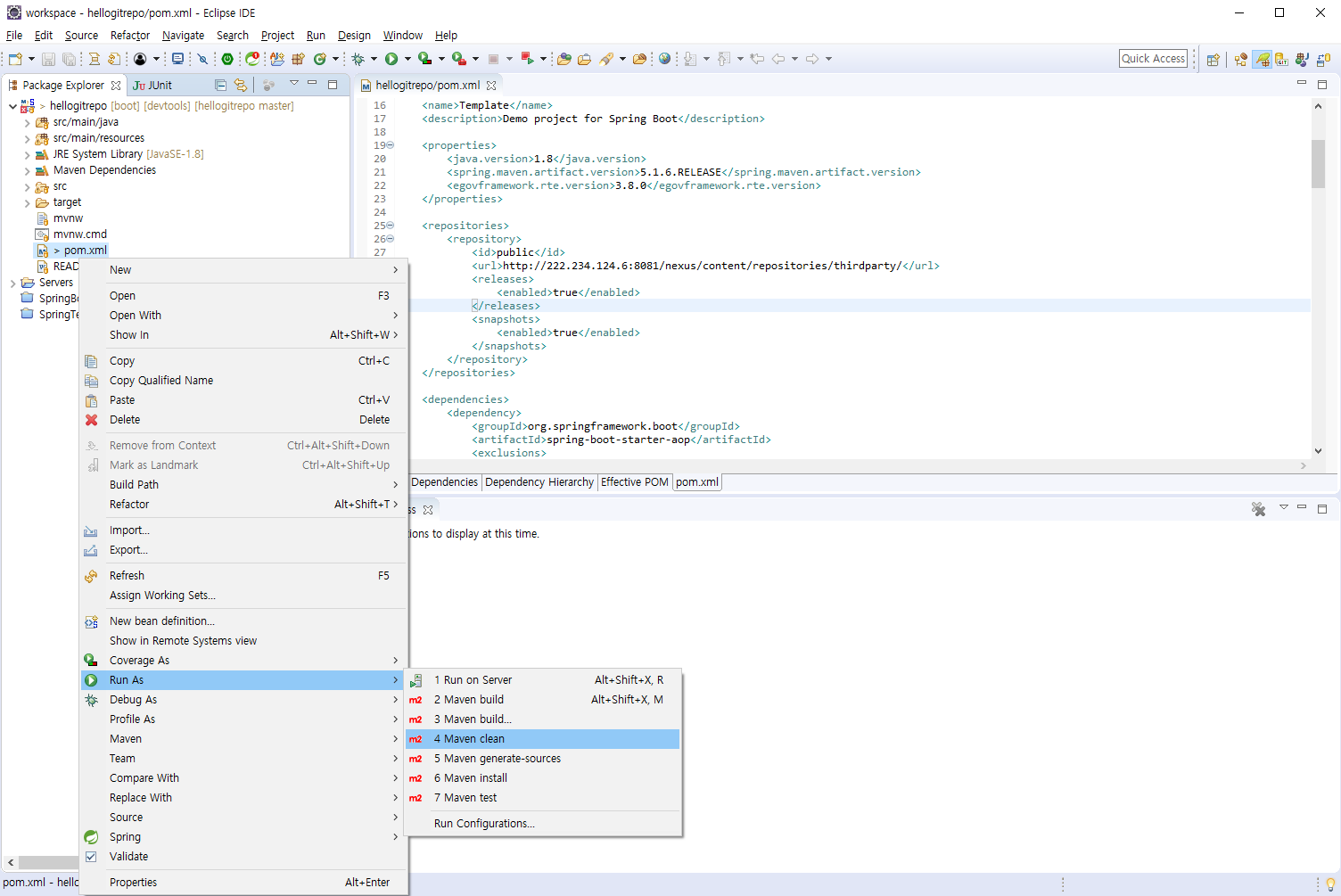The width and height of the screenshot is (1341, 896).
Task: Click the New Java Package toolbar icon
Action: click(299, 59)
